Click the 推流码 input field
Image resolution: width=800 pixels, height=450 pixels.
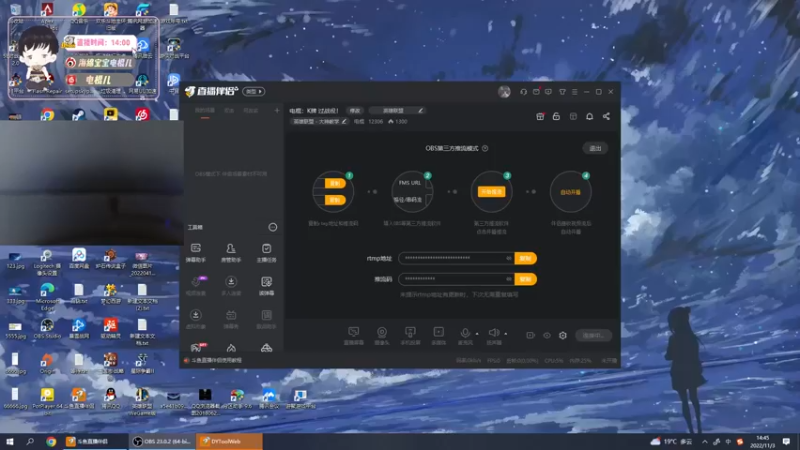pyautogui.click(x=456, y=279)
